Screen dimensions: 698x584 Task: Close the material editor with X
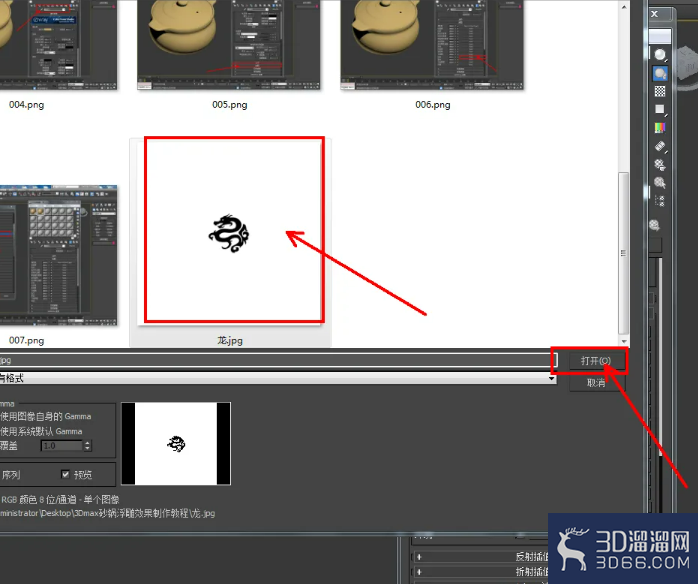[654, 14]
